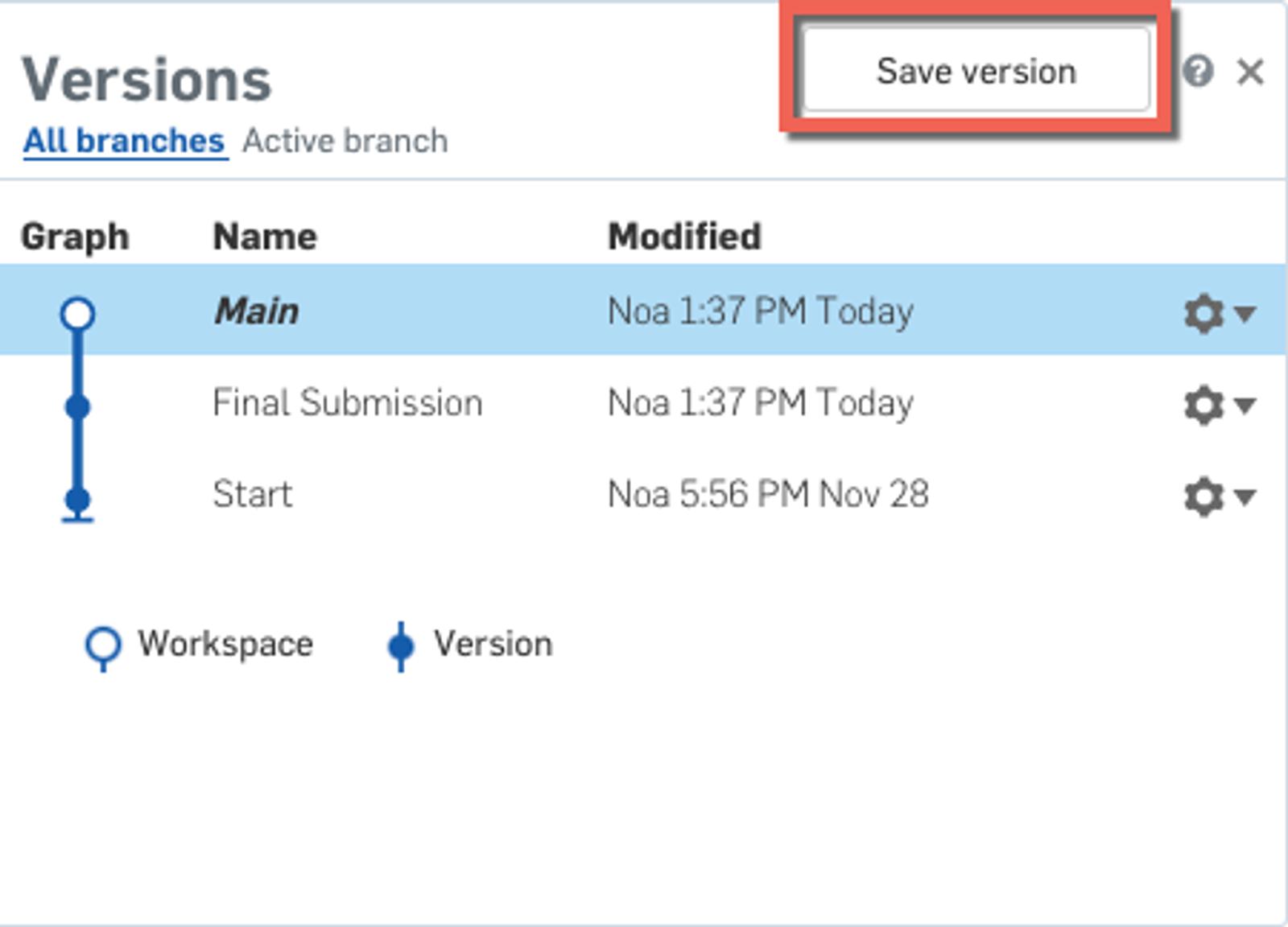This screenshot has width=1288, height=927.
Task: Close the Versions panel
Action: click(1250, 72)
